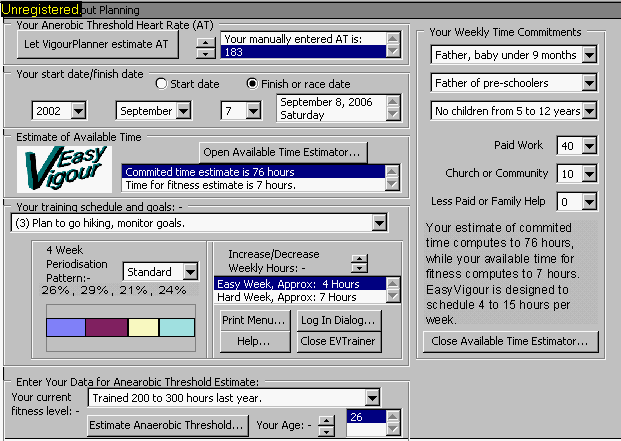621x441 pixels.
Task: Open Help from the button panel
Action: pos(255,341)
